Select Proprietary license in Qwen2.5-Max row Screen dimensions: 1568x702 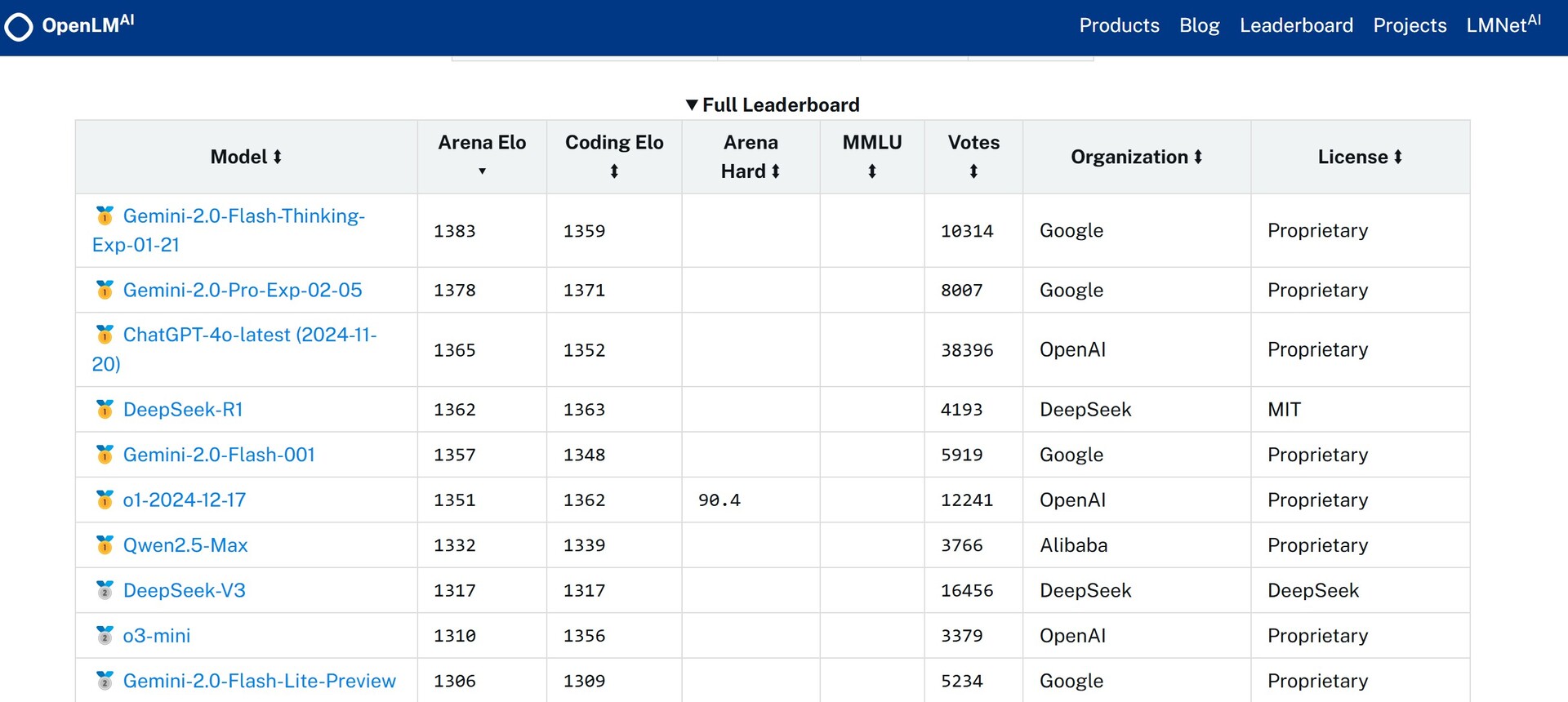point(1317,545)
